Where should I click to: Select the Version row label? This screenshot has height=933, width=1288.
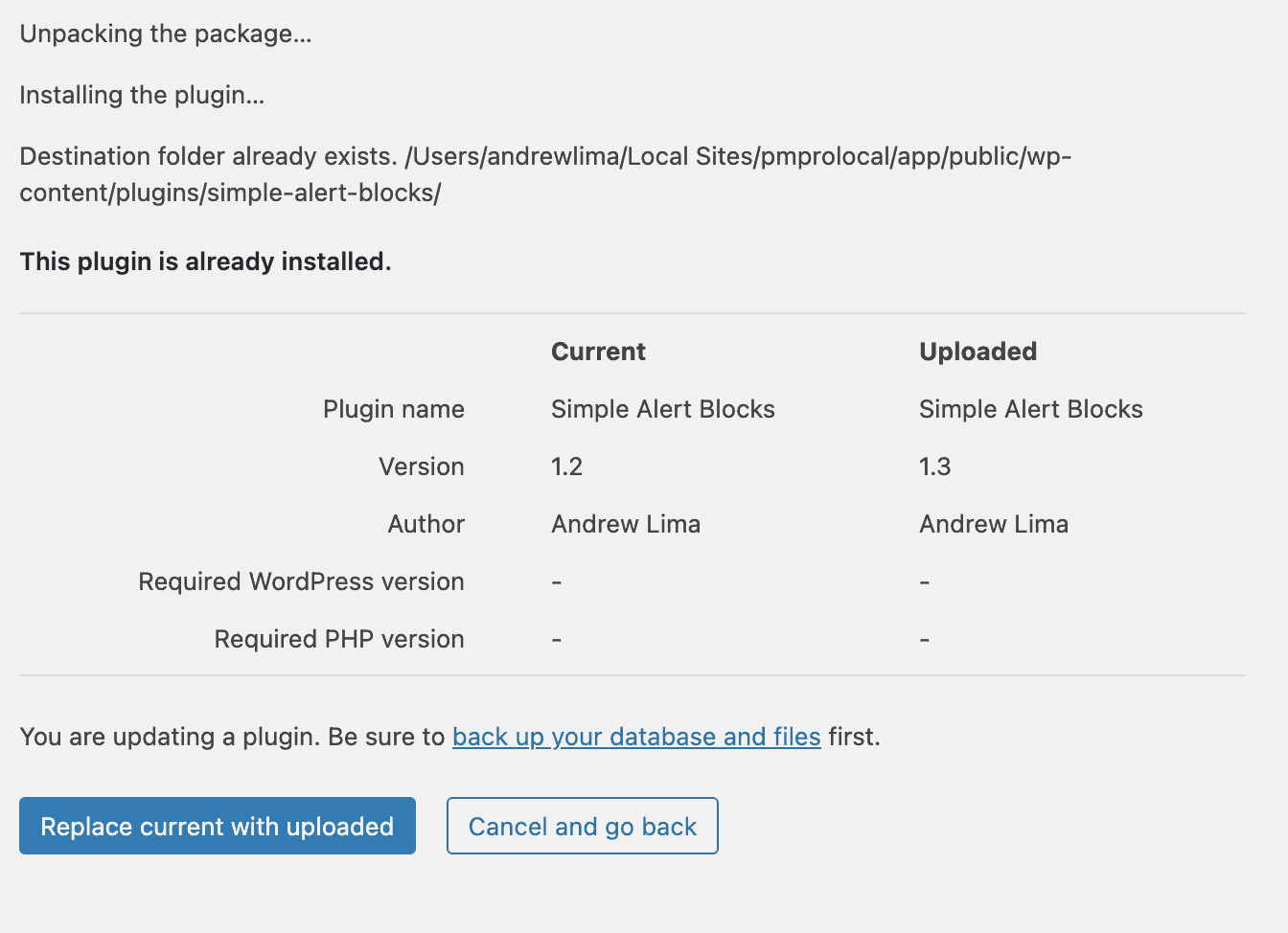pyautogui.click(x=421, y=466)
